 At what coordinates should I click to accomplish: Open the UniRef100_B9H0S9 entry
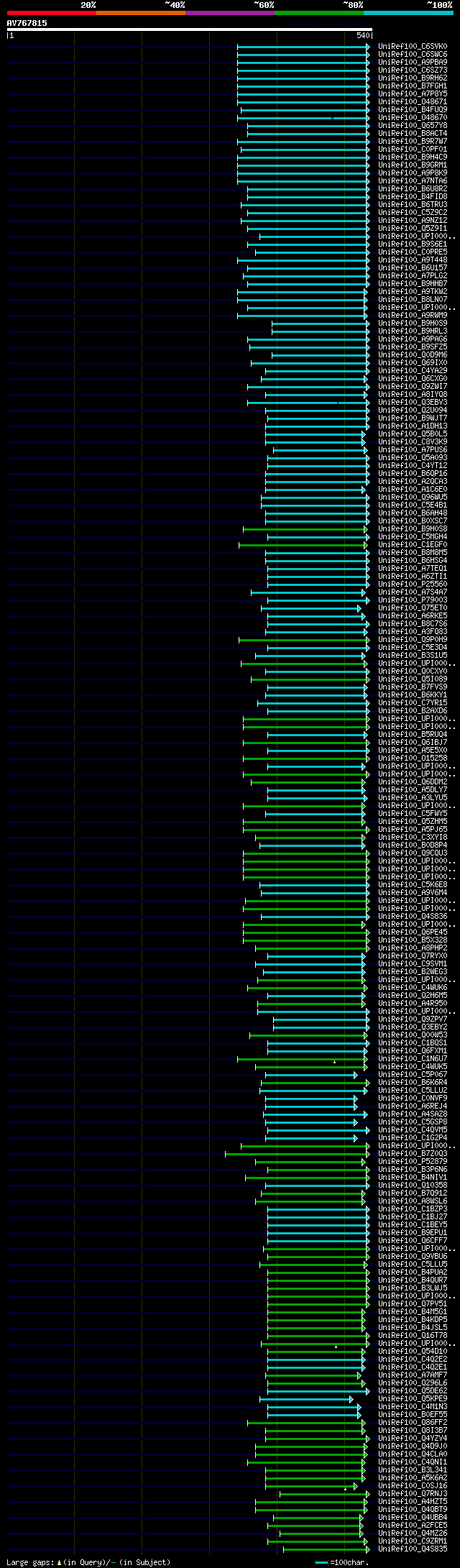pyautogui.click(x=413, y=323)
